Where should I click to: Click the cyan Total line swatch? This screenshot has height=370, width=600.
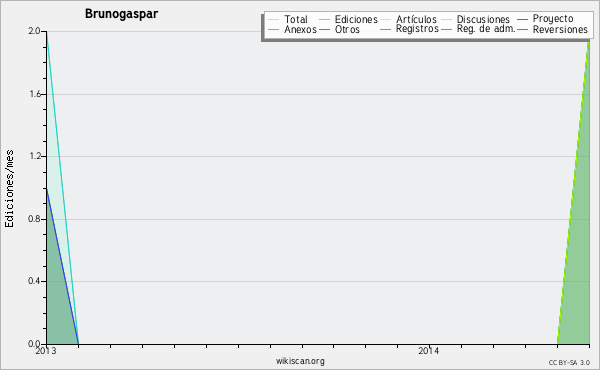273,19
